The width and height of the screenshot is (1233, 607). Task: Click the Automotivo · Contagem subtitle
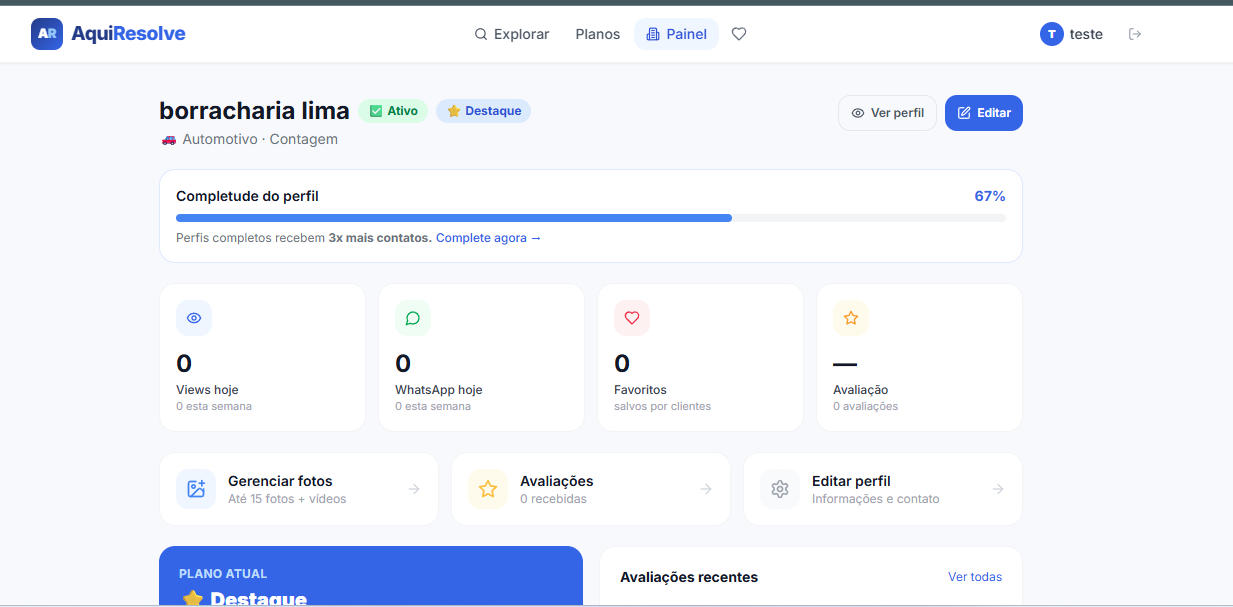260,139
